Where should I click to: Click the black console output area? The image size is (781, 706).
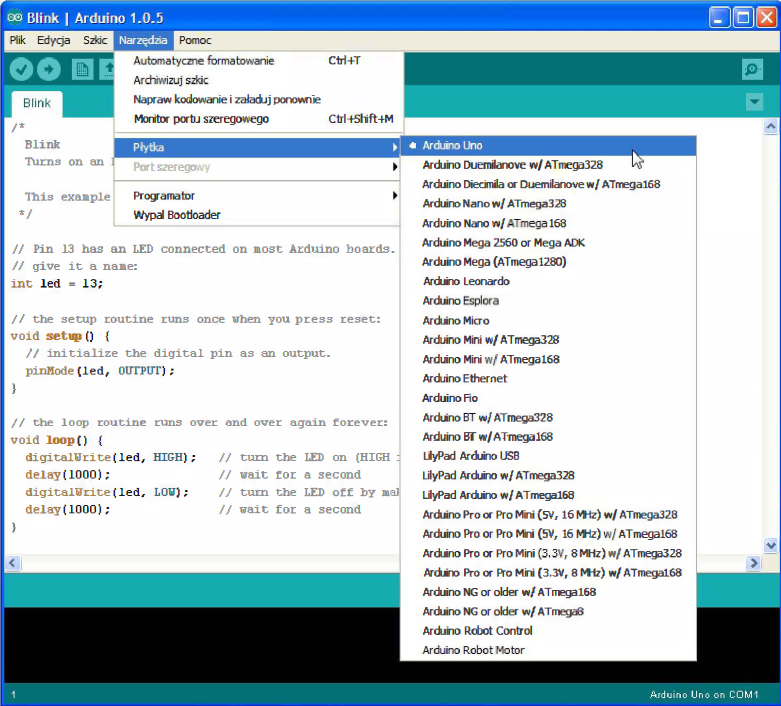click(x=202, y=645)
